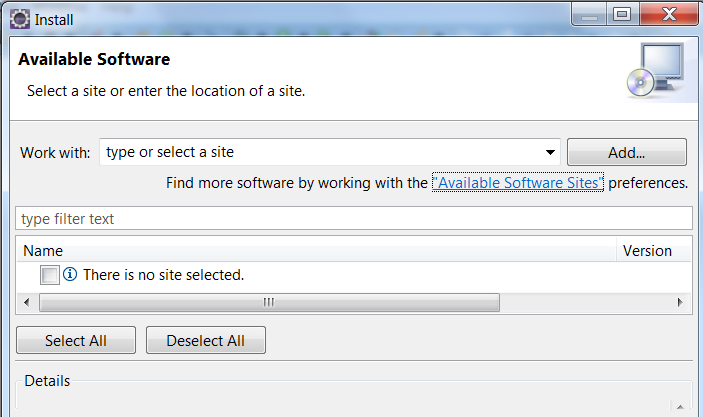Image resolution: width=703 pixels, height=417 pixels.
Task: Click the info icon beside no site selected
Action: pyautogui.click(x=70, y=274)
